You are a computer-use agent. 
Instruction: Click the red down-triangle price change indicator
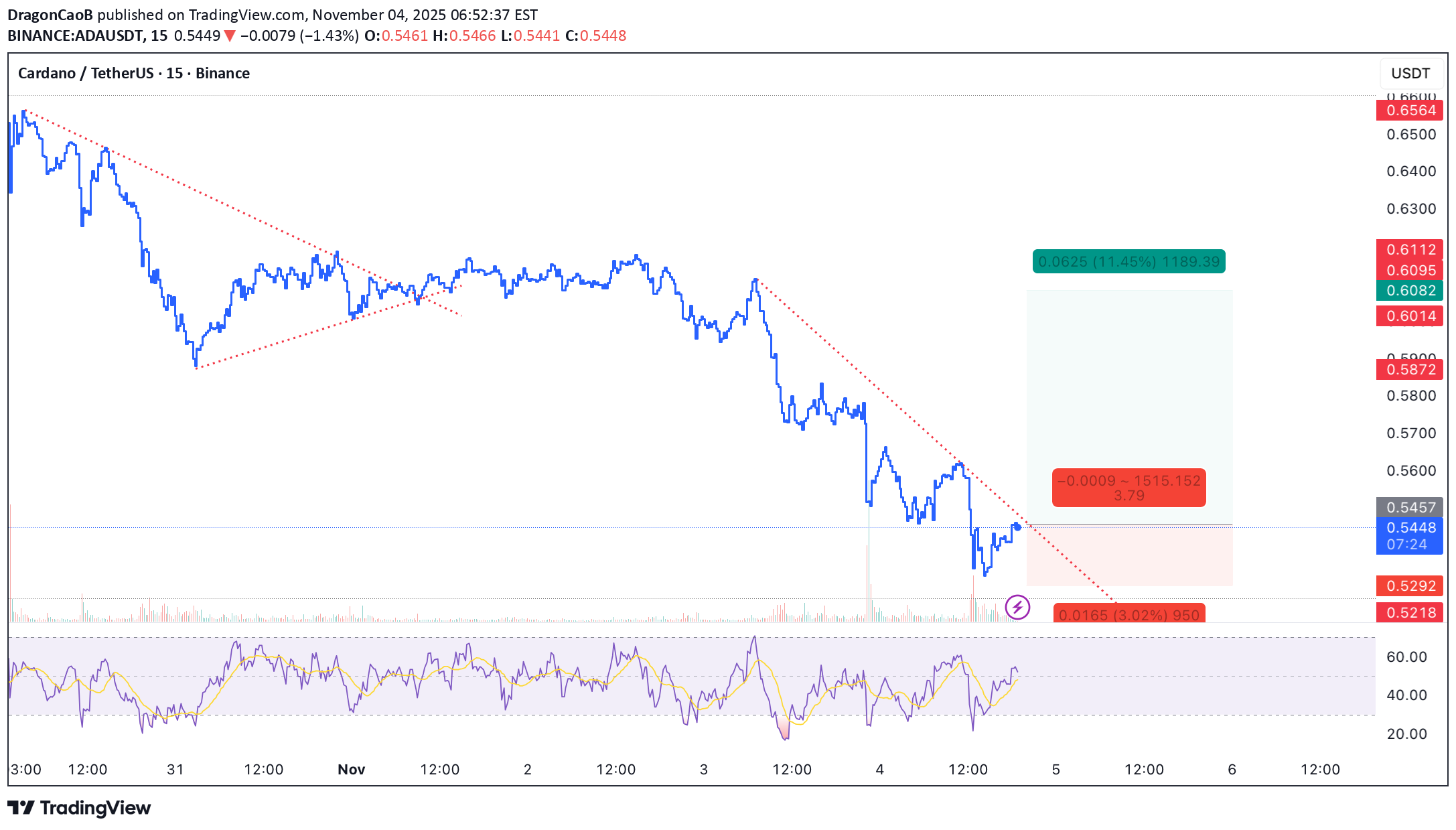coord(230,36)
